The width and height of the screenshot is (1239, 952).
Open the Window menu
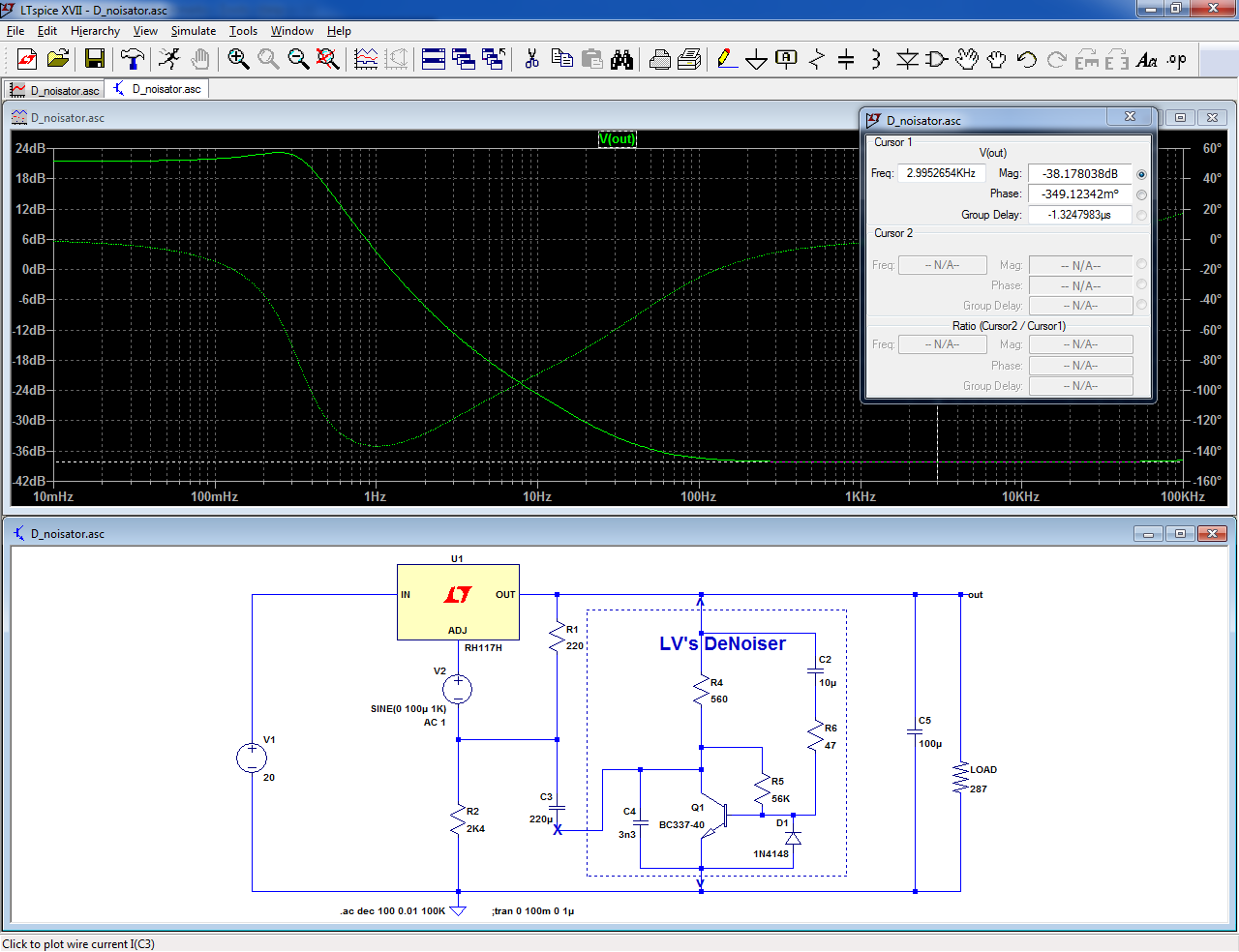291,31
